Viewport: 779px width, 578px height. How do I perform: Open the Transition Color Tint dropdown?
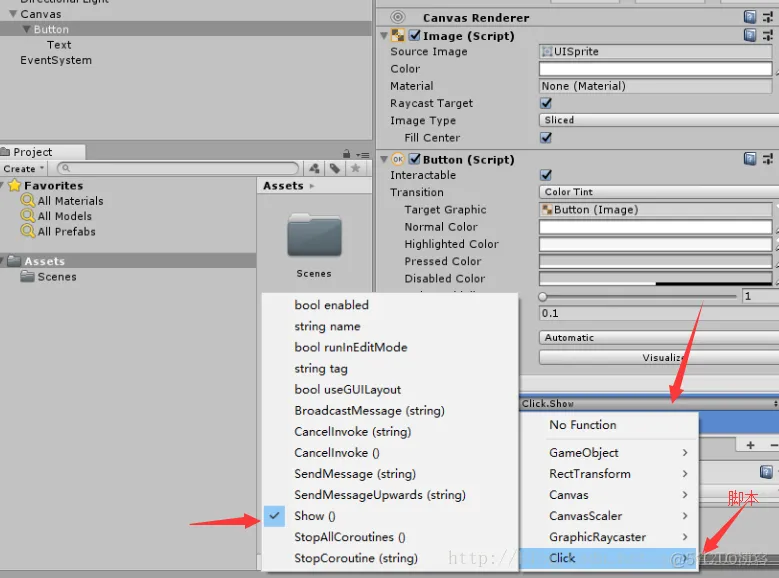659,192
